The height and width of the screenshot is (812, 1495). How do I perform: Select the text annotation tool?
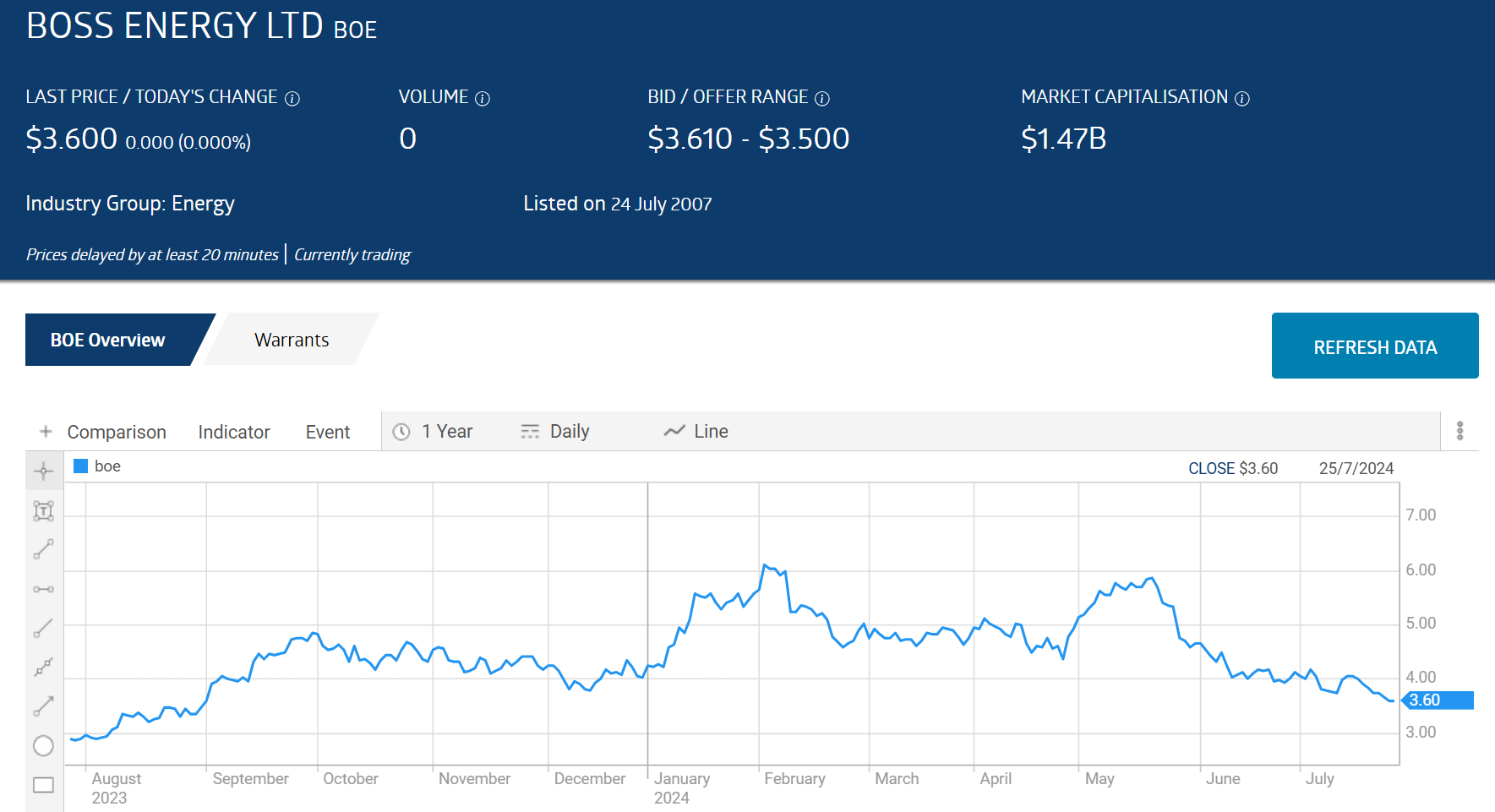point(44,510)
